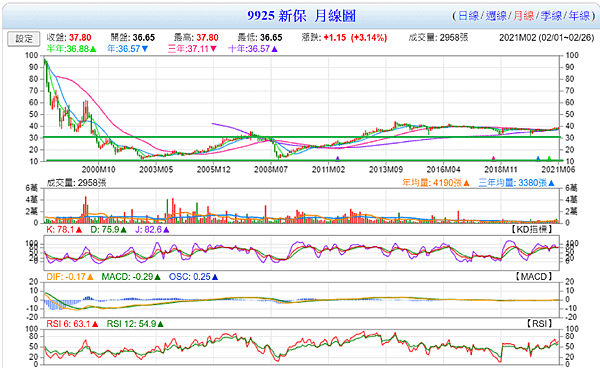The image size is (600, 368).
Task: Click the 2008M07 date axis label
Action: point(271,169)
